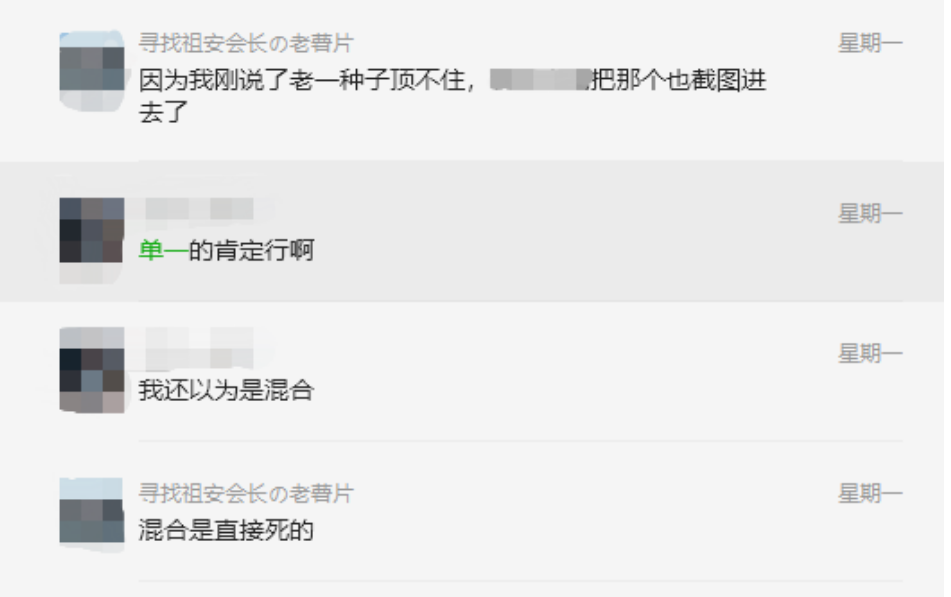Open the 混合是直接死的 message
Viewport: 951px width, 597px height.
coord(226,530)
